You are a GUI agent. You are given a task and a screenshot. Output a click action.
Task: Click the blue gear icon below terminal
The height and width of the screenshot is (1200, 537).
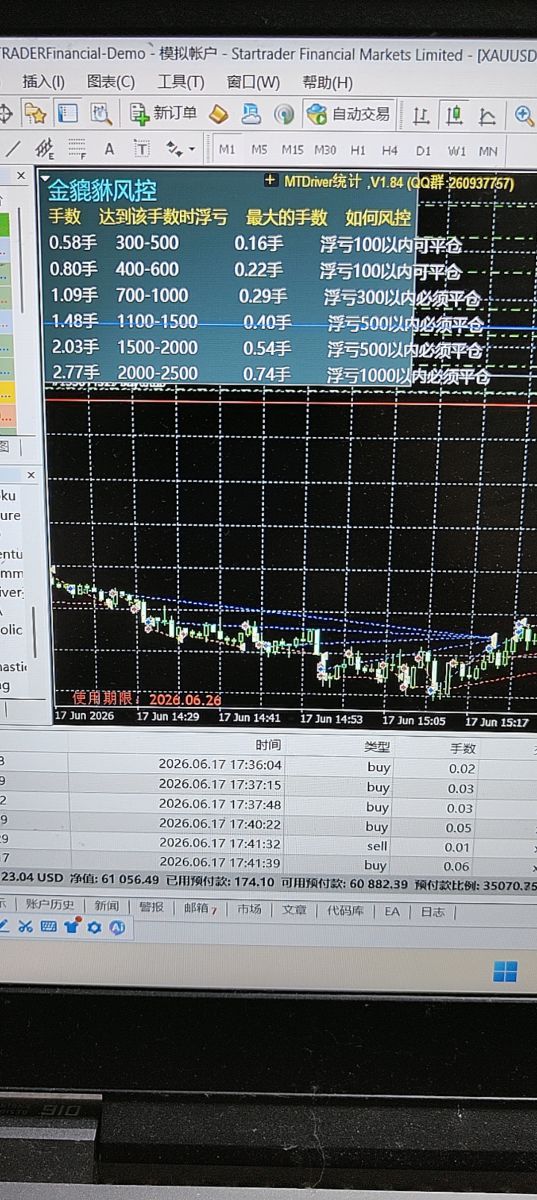tap(94, 927)
